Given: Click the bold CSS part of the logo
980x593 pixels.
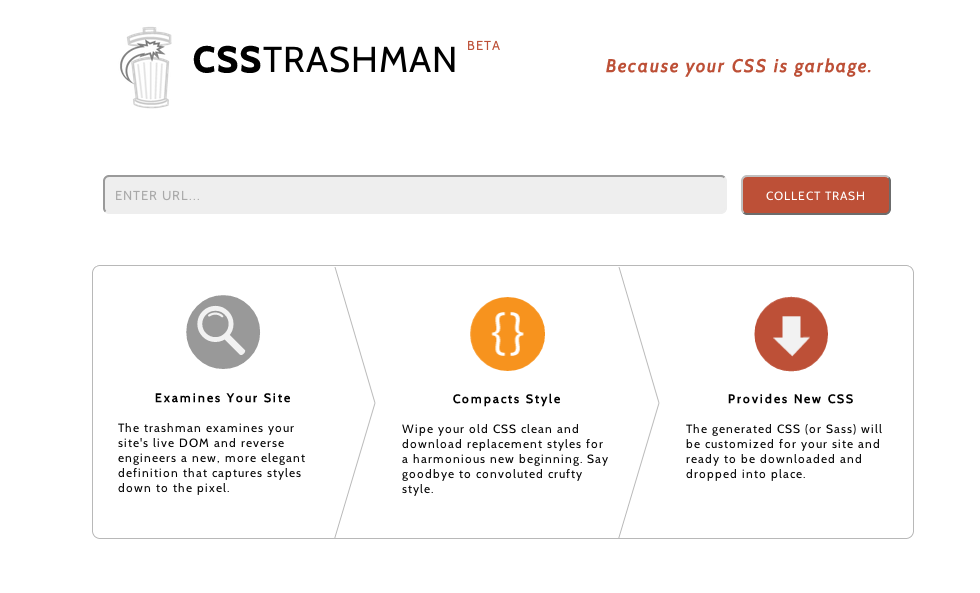Looking at the screenshot, I should click(227, 60).
